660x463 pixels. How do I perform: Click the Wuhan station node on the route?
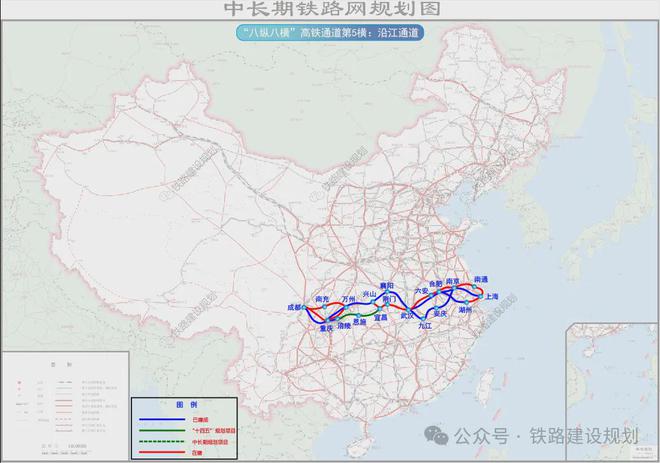pyautogui.click(x=408, y=310)
